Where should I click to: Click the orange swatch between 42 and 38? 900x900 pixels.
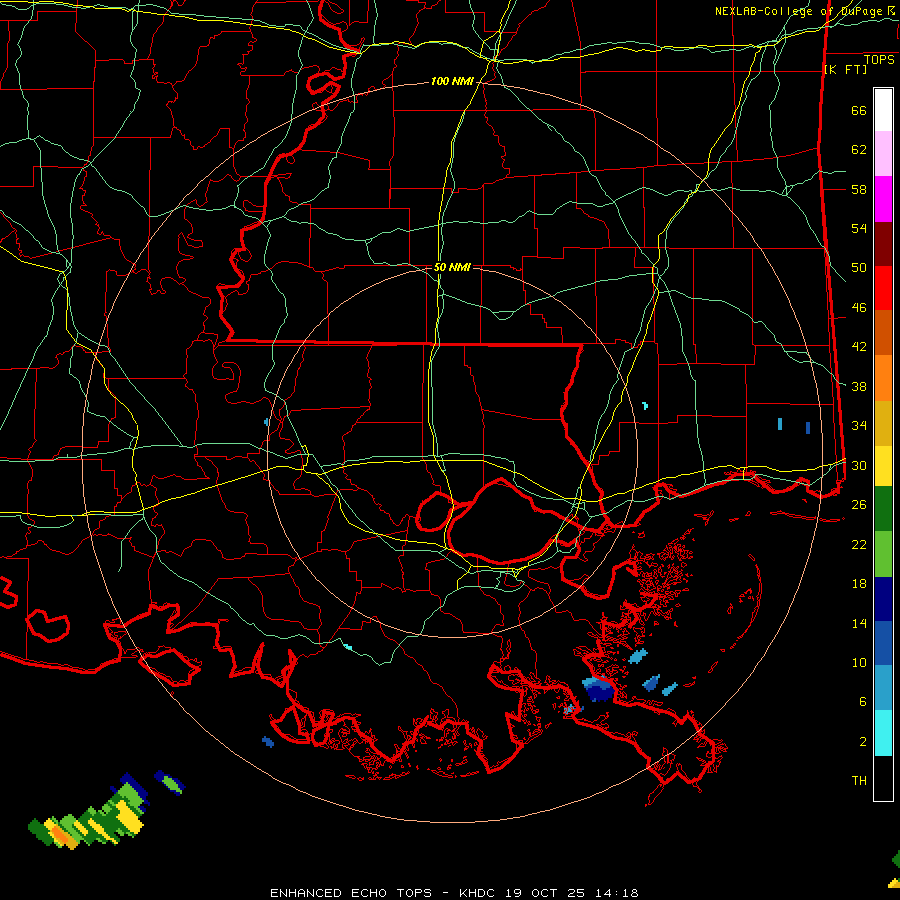tap(883, 378)
